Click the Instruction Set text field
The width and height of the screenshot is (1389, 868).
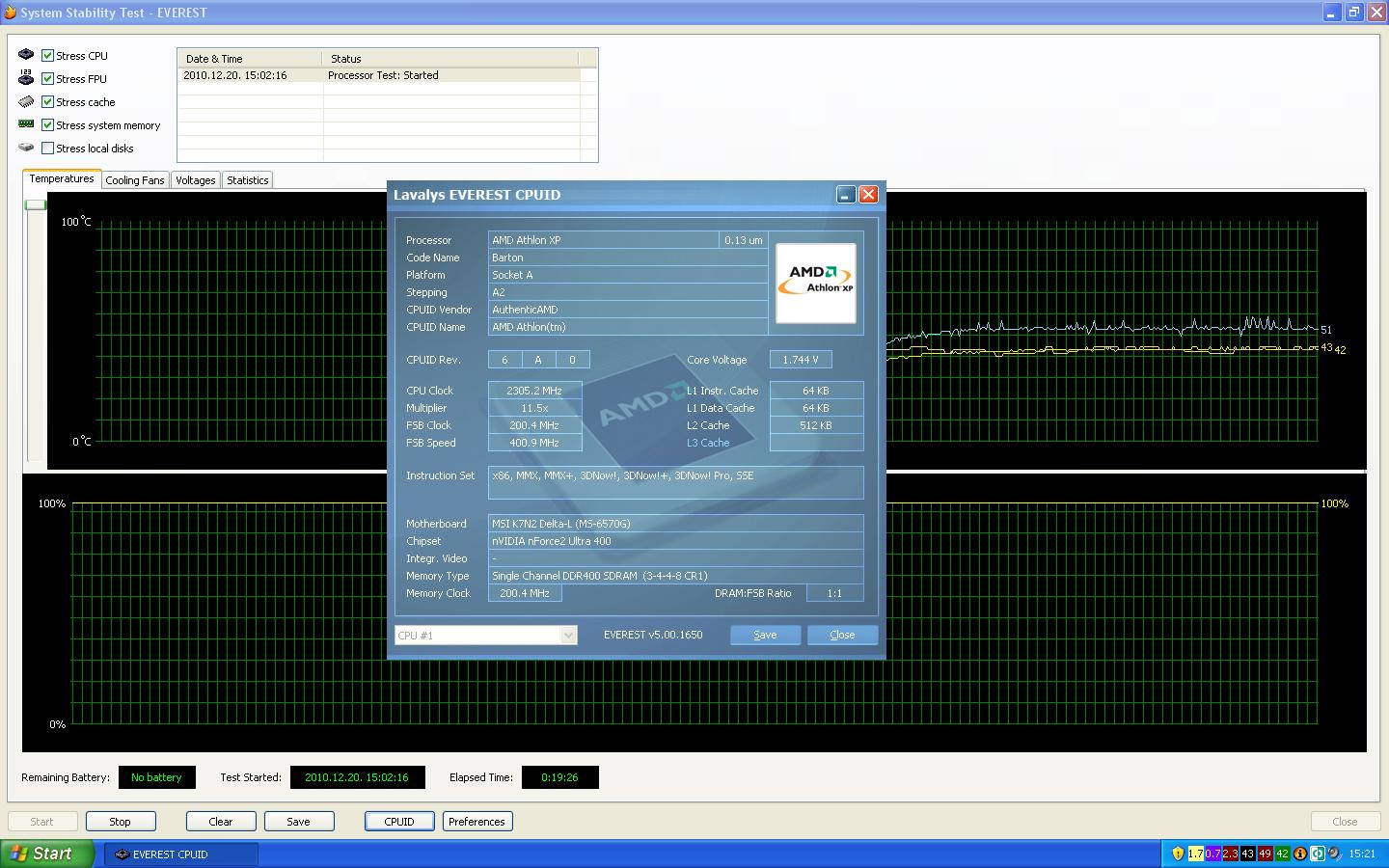[x=675, y=482]
